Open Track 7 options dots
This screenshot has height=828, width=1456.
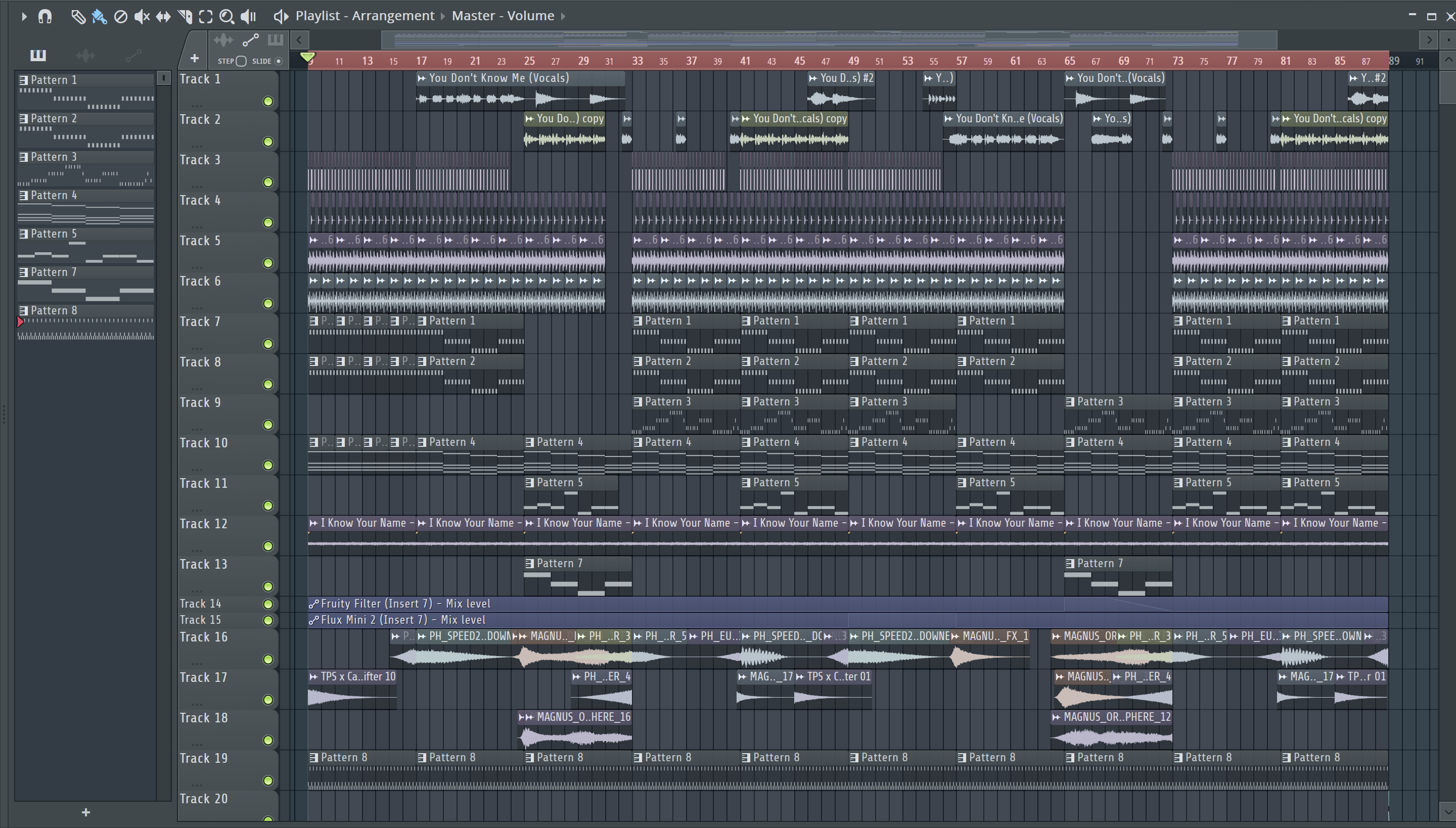[197, 347]
